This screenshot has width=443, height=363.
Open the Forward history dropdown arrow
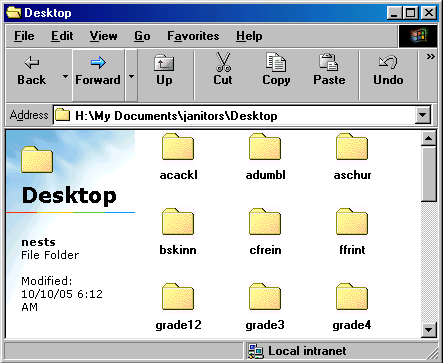click(x=131, y=76)
